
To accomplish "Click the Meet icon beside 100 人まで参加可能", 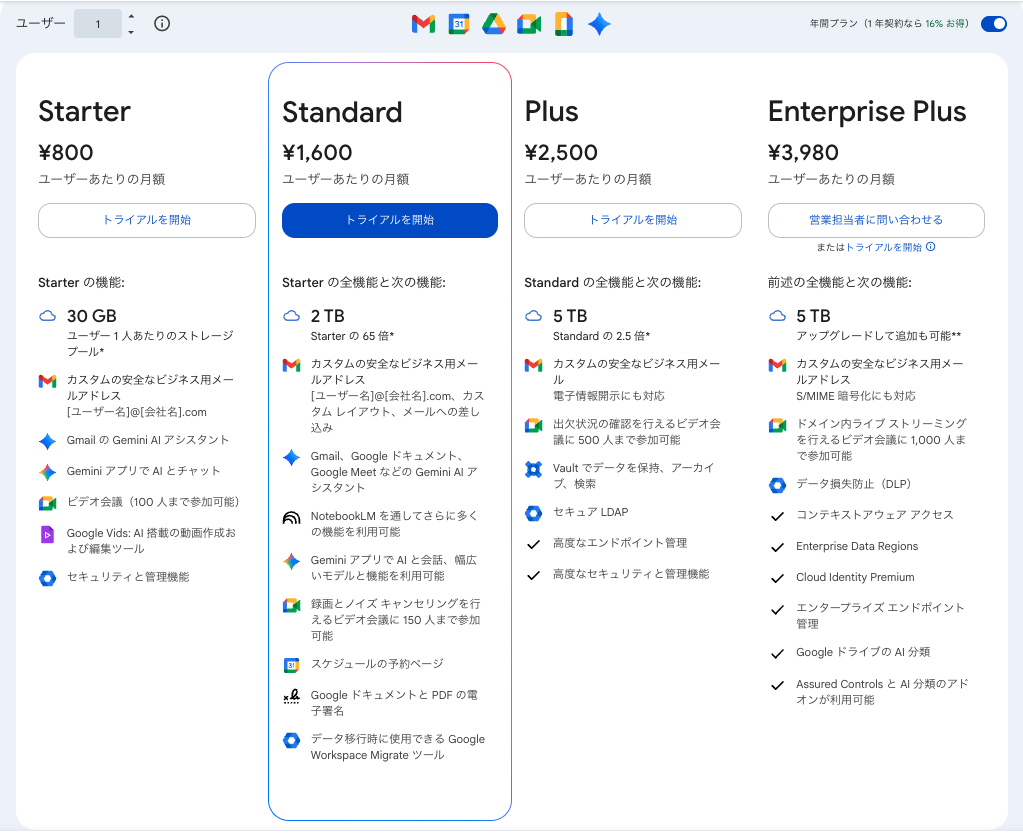I will click(48, 503).
